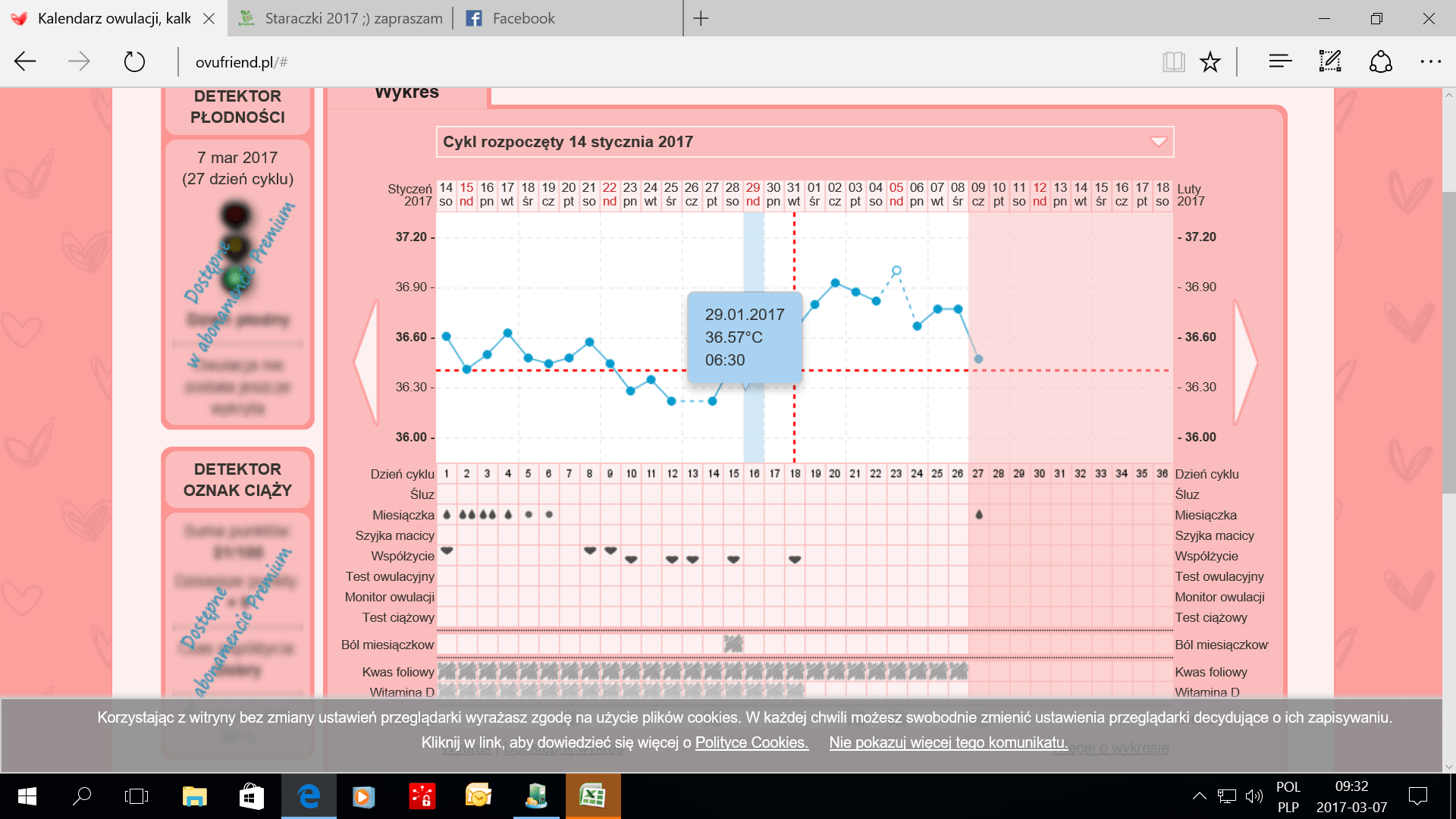1456x819 pixels.
Task: Click the hollow temperature point on 05 February
Action: pyautogui.click(x=896, y=271)
